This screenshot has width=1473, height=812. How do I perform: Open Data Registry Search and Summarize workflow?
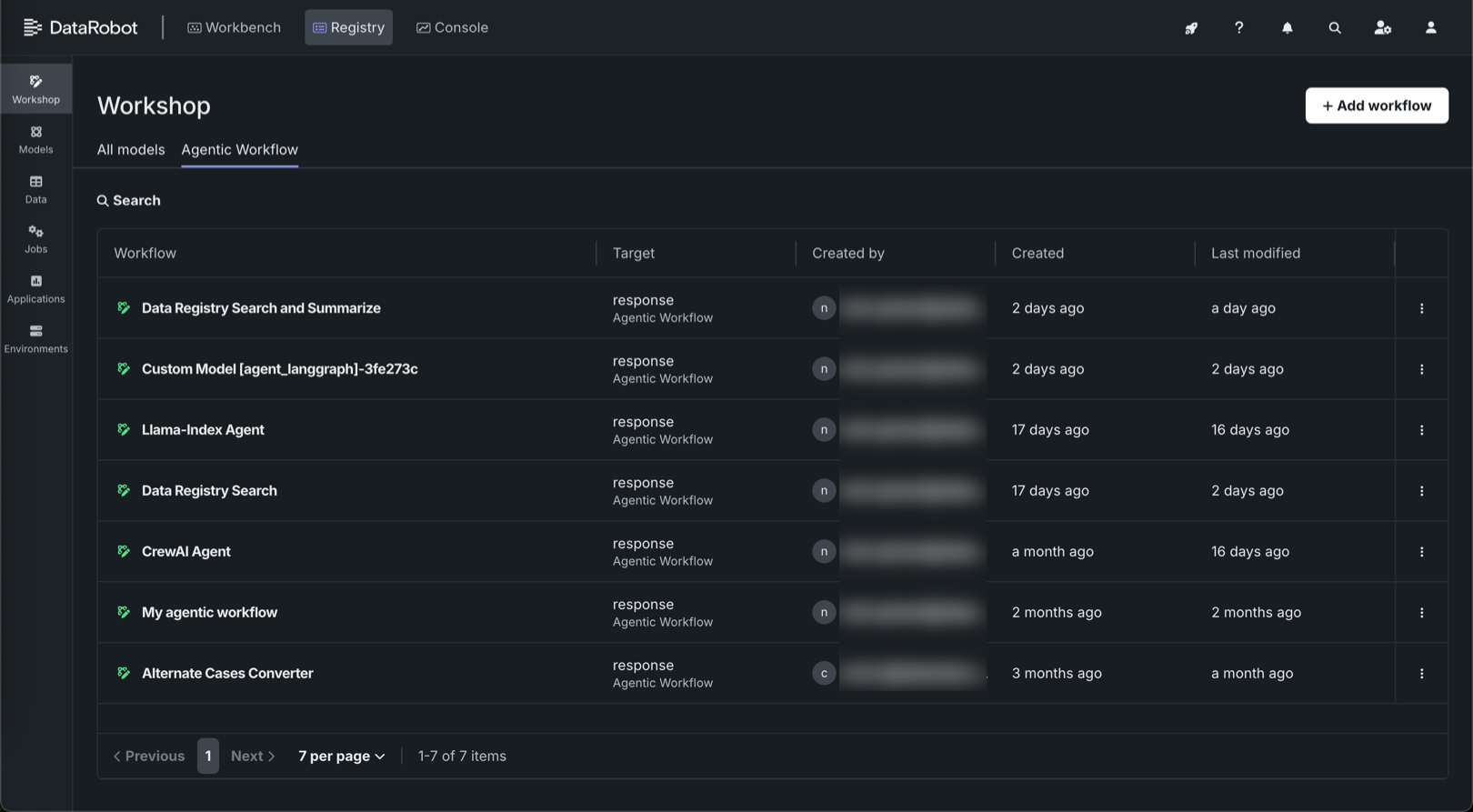pos(261,308)
